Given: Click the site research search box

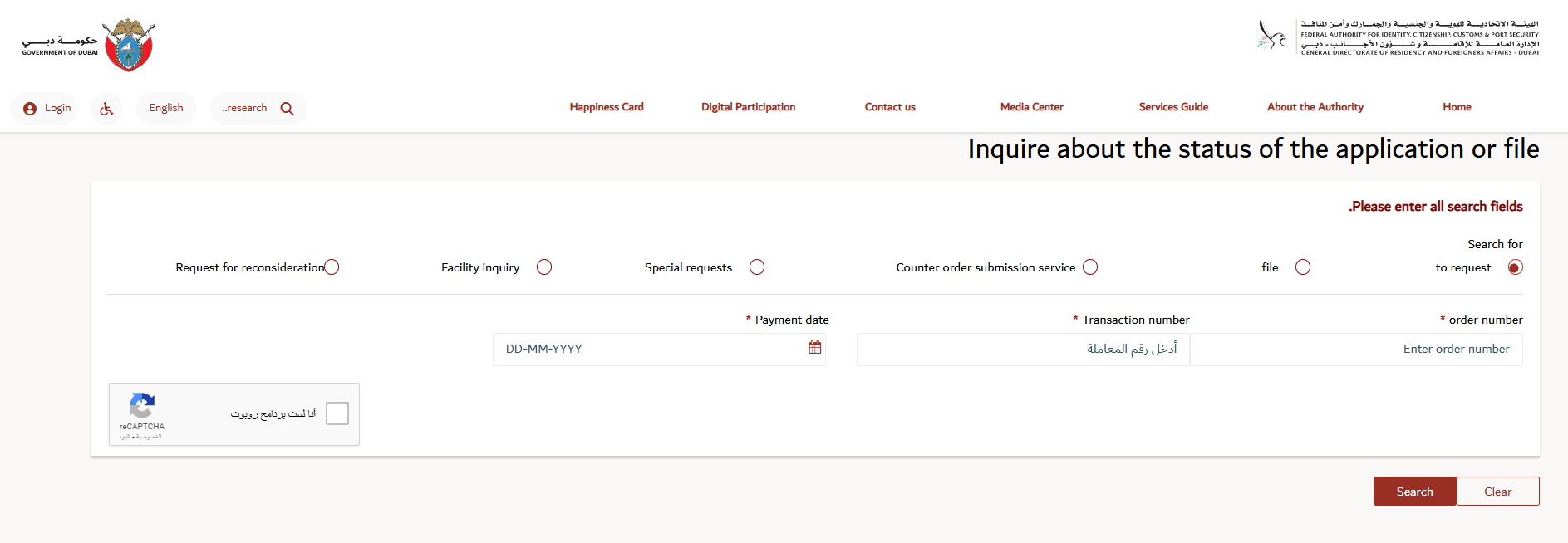Looking at the screenshot, I should tap(258, 109).
